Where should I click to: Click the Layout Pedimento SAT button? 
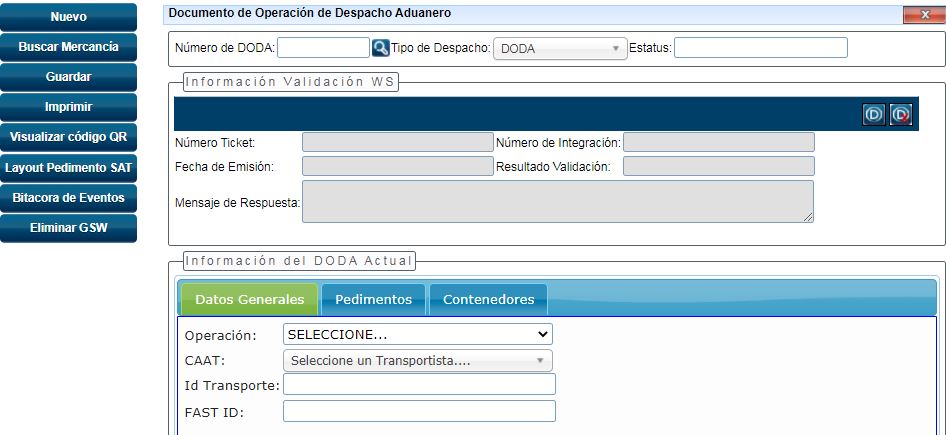(x=68, y=167)
